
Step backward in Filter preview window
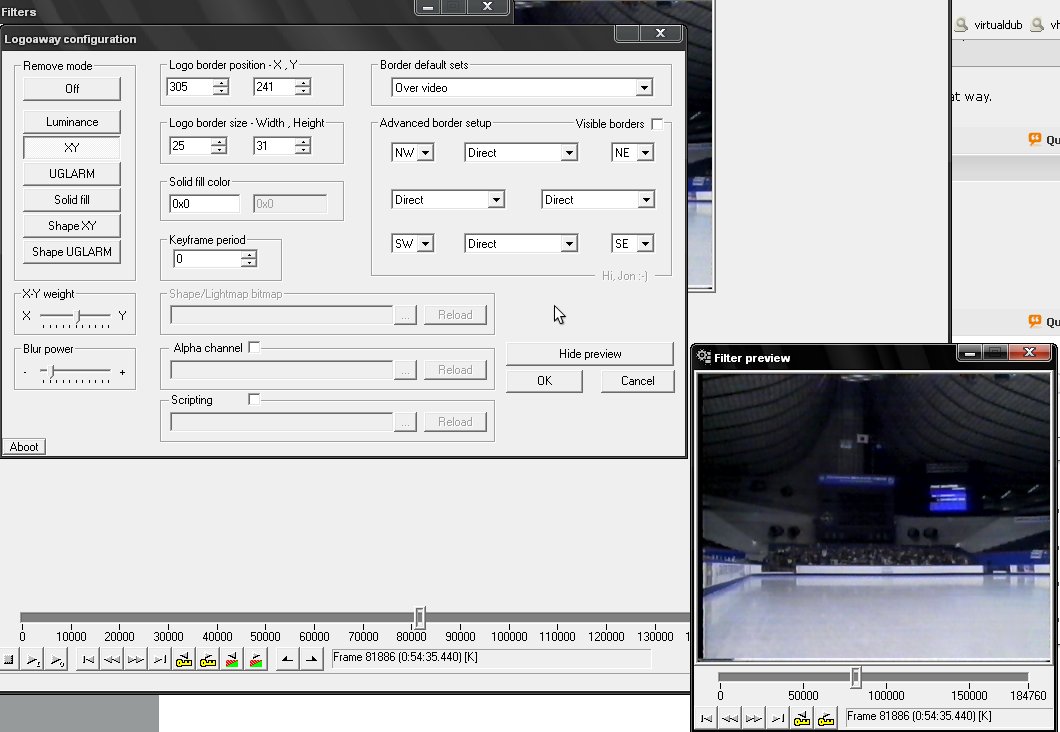click(x=730, y=718)
